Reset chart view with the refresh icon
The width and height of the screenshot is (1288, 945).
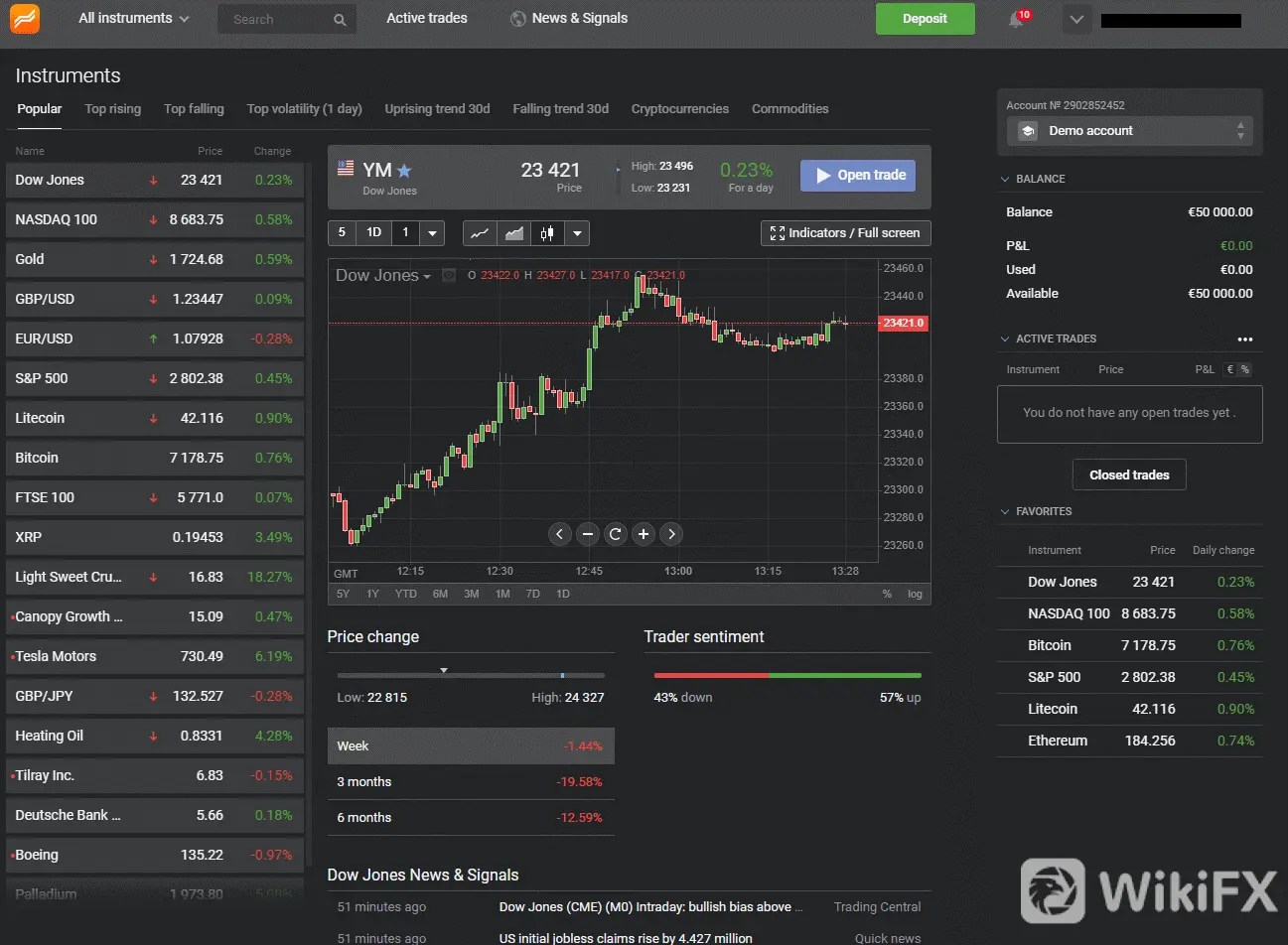(616, 534)
